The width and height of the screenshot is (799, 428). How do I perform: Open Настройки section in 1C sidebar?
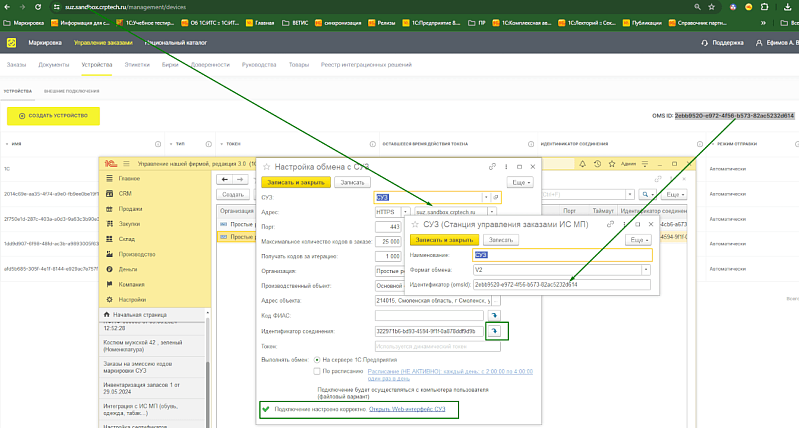point(132,300)
